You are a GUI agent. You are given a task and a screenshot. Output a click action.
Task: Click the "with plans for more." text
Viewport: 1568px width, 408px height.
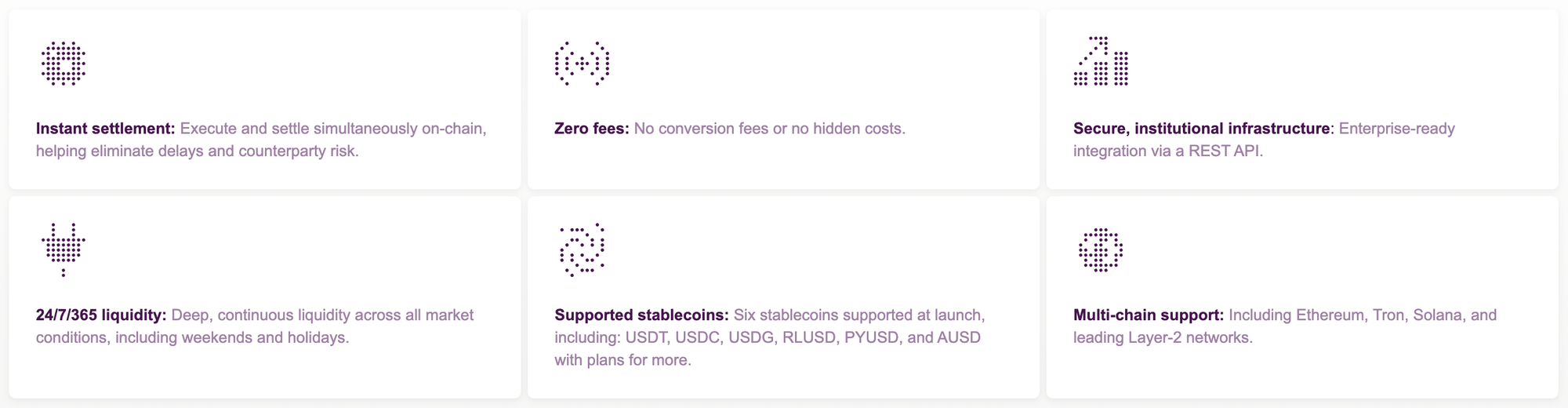[x=622, y=361]
